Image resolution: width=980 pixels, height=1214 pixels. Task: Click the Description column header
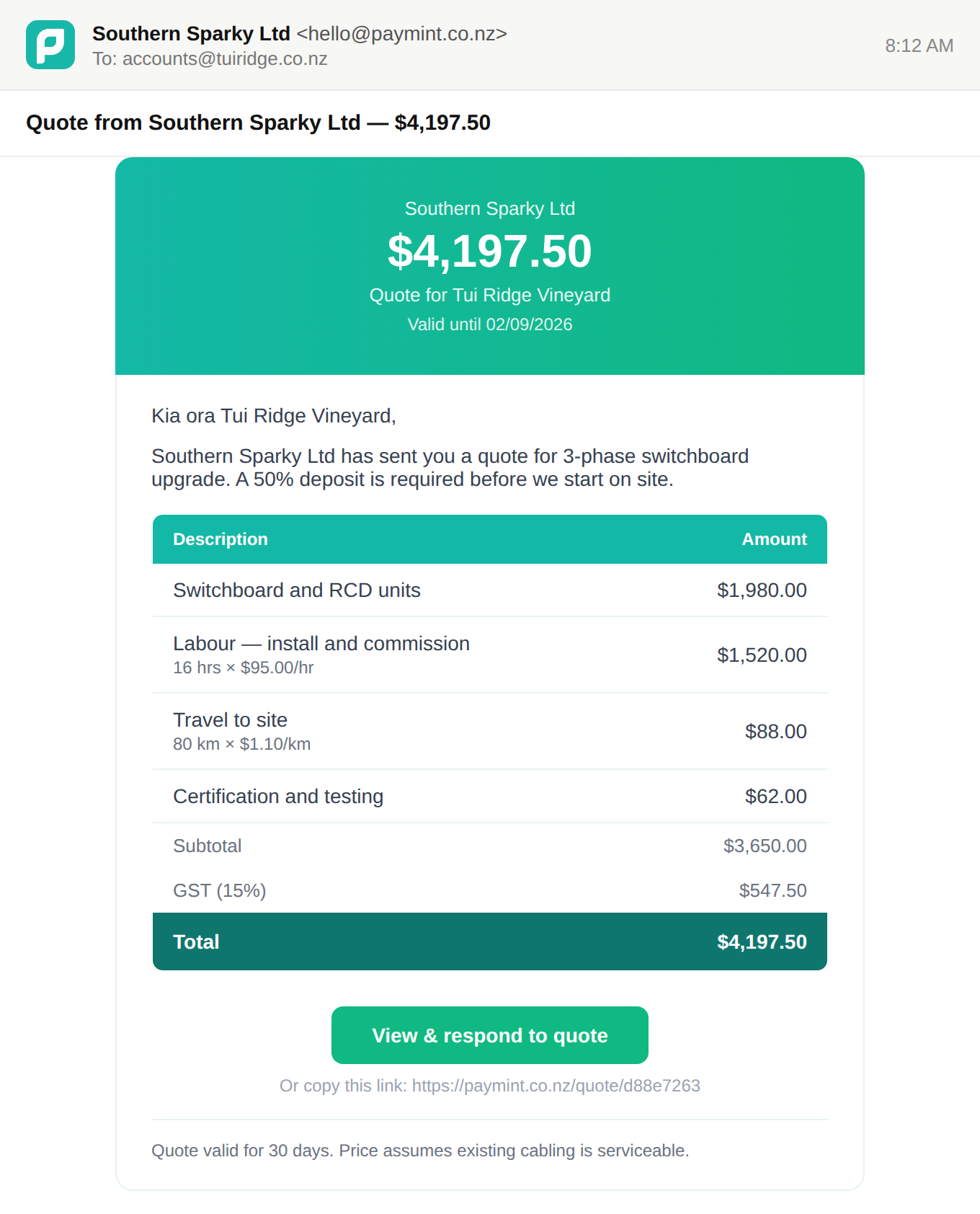(220, 539)
